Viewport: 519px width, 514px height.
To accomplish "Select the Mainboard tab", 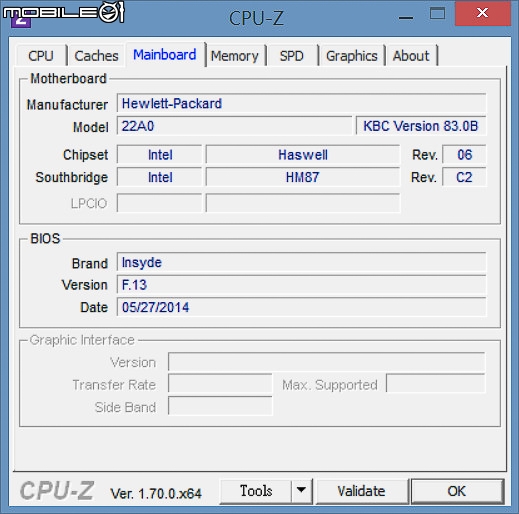I will point(165,55).
